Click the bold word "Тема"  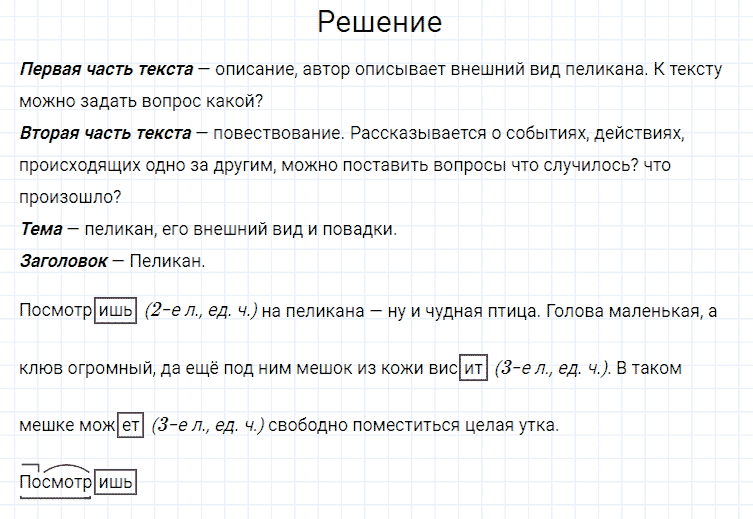(39, 229)
